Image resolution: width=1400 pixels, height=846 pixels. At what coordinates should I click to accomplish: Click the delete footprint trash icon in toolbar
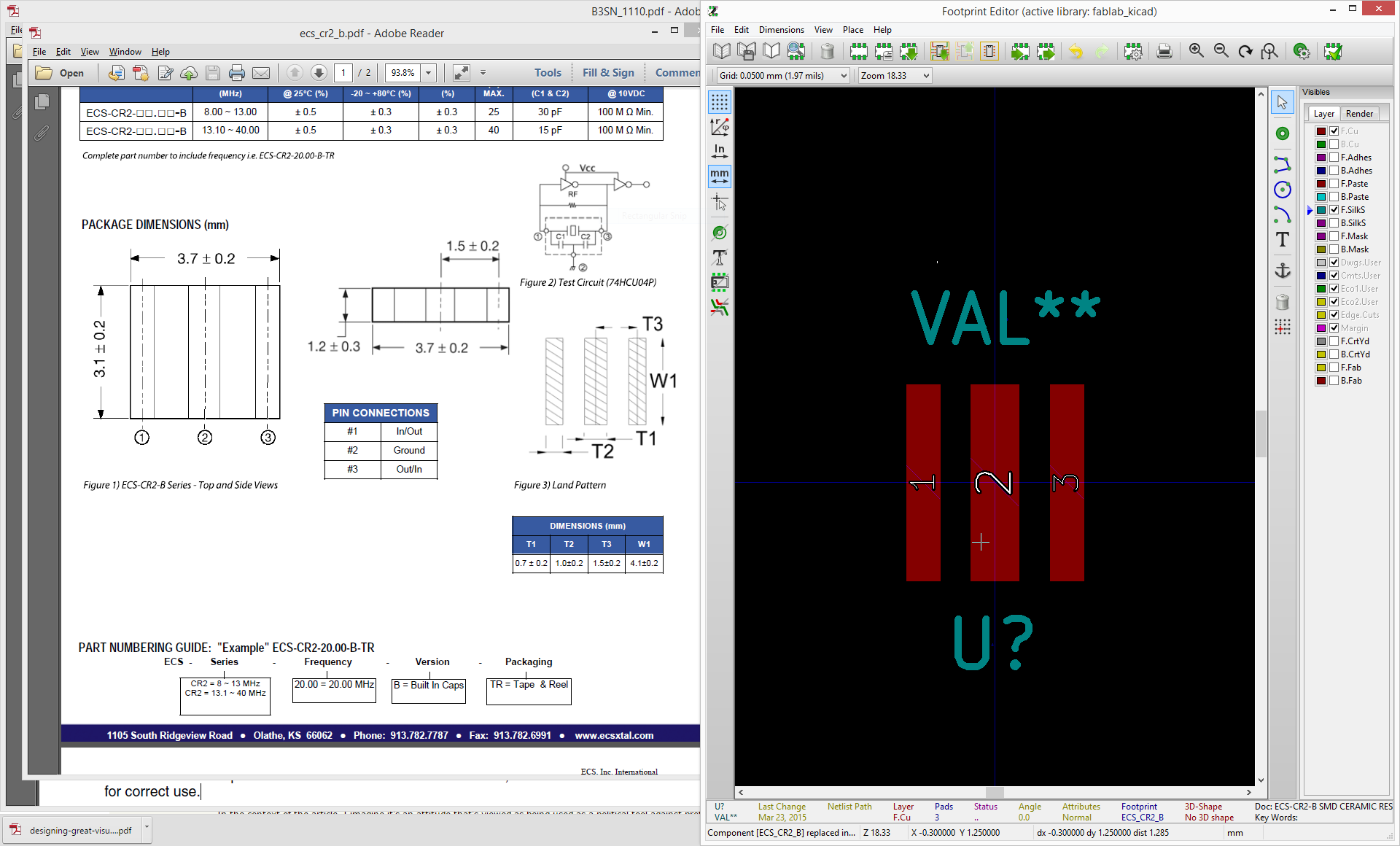click(827, 51)
